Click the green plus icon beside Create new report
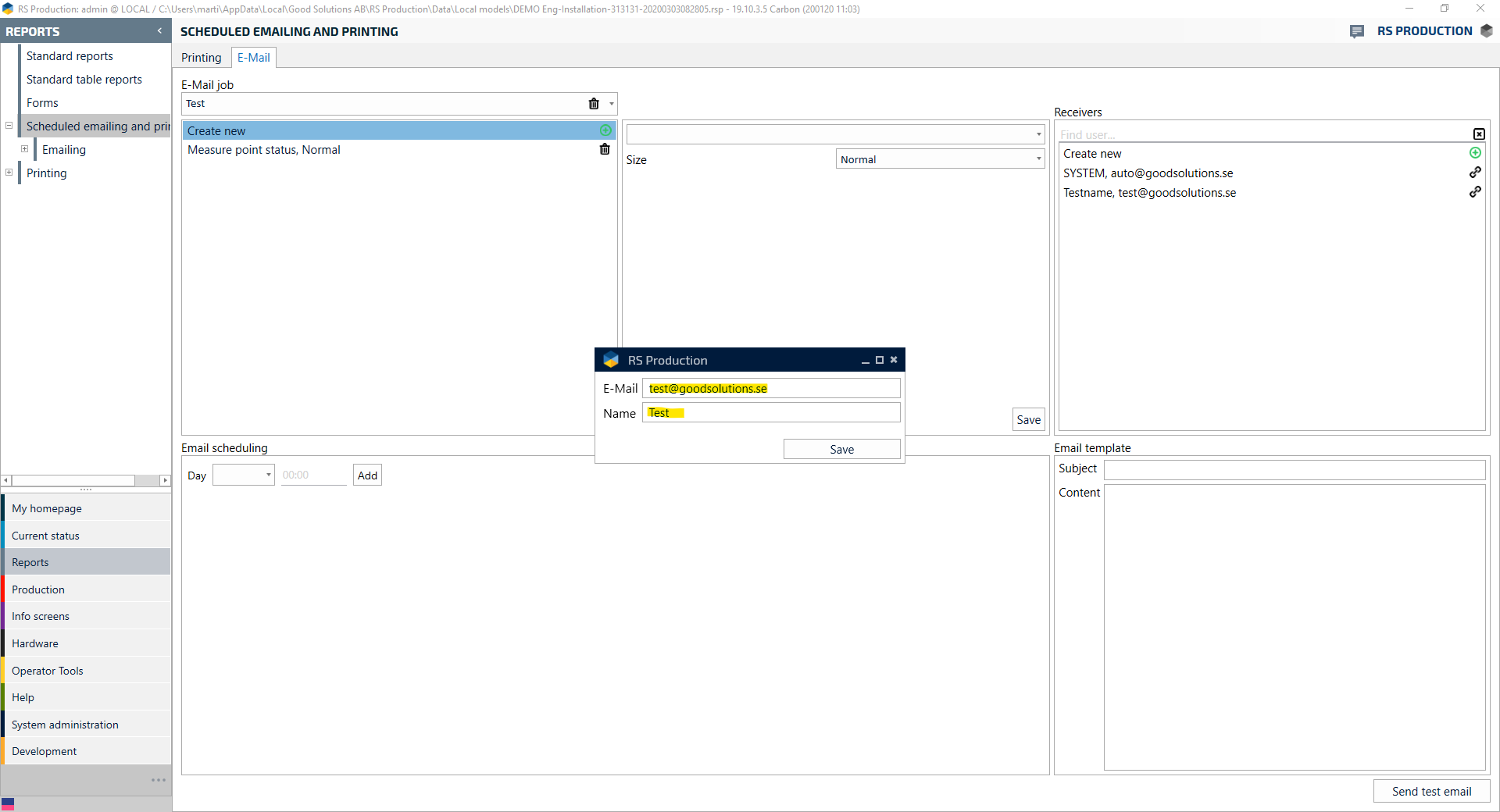The image size is (1500, 812). [605, 130]
